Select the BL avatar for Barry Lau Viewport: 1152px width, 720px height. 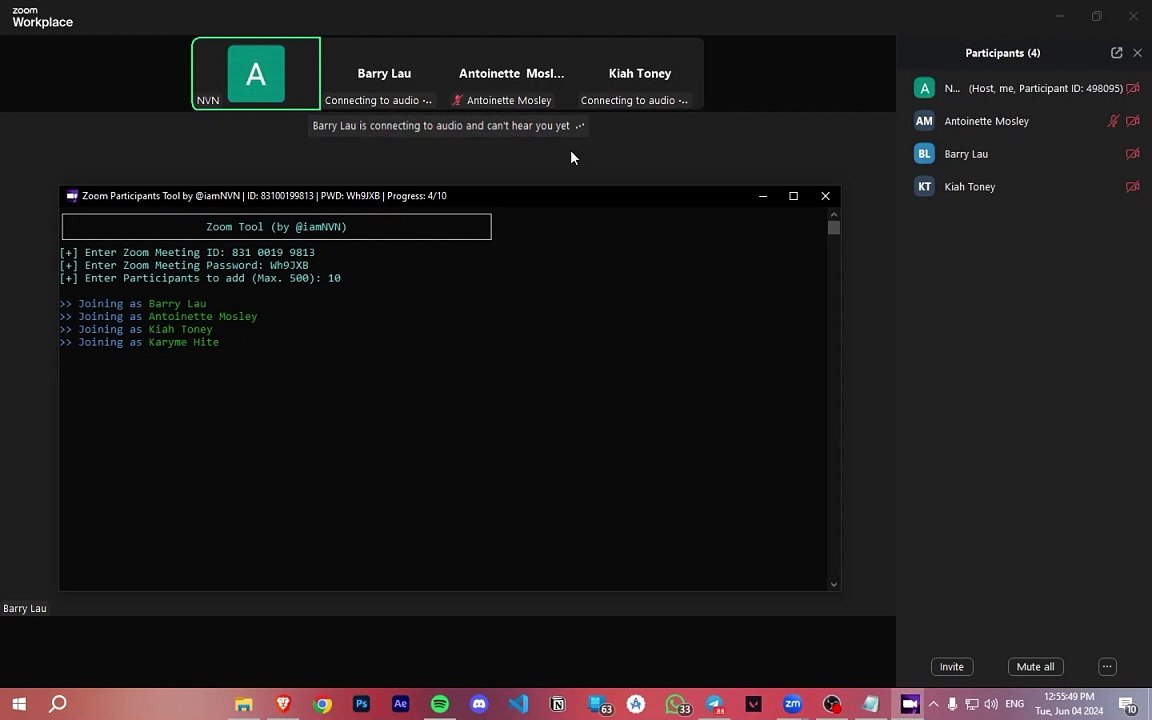click(x=924, y=154)
